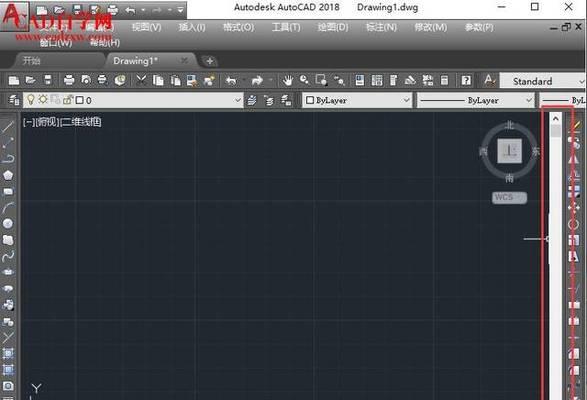The height and width of the screenshot is (400, 587).
Task: Select the Revision Cloud tool
Action: [8, 240]
